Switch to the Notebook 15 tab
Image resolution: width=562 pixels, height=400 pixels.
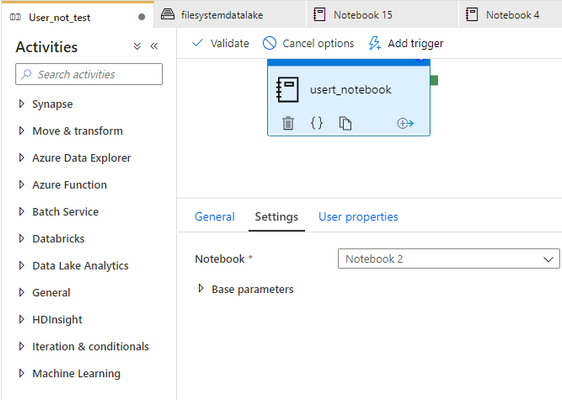(x=363, y=15)
